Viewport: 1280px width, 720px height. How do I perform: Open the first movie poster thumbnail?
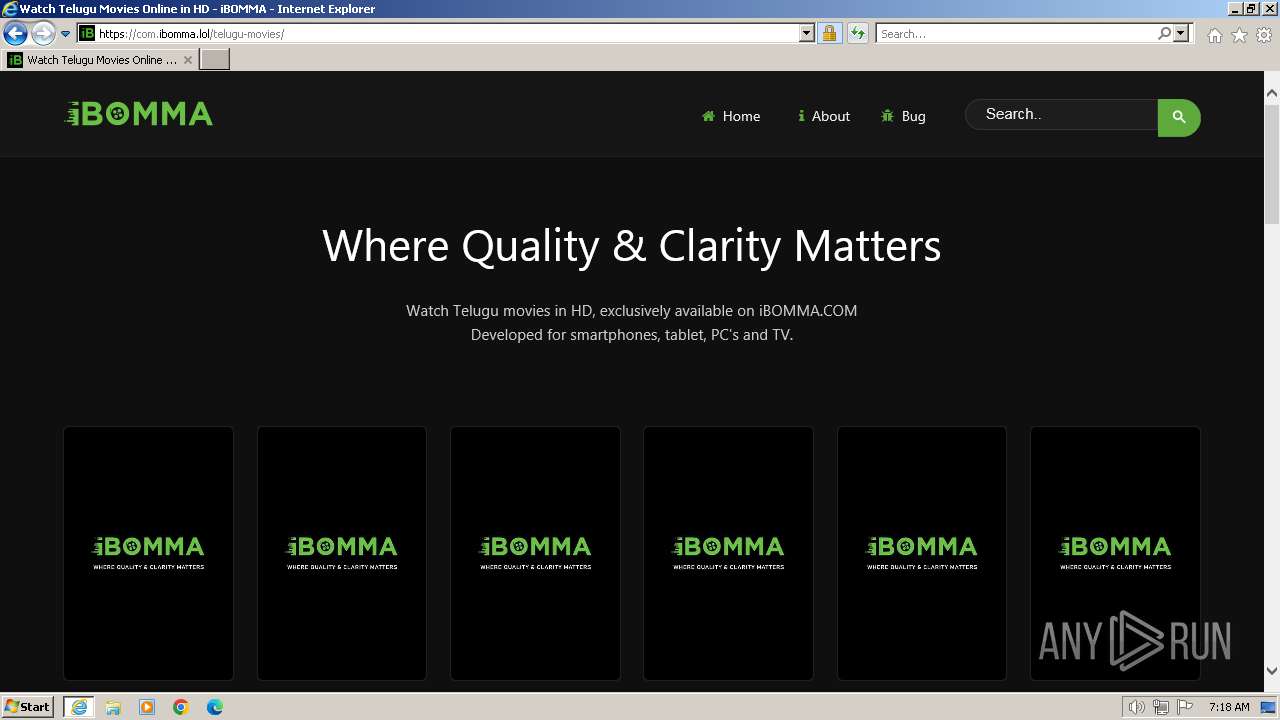click(148, 553)
